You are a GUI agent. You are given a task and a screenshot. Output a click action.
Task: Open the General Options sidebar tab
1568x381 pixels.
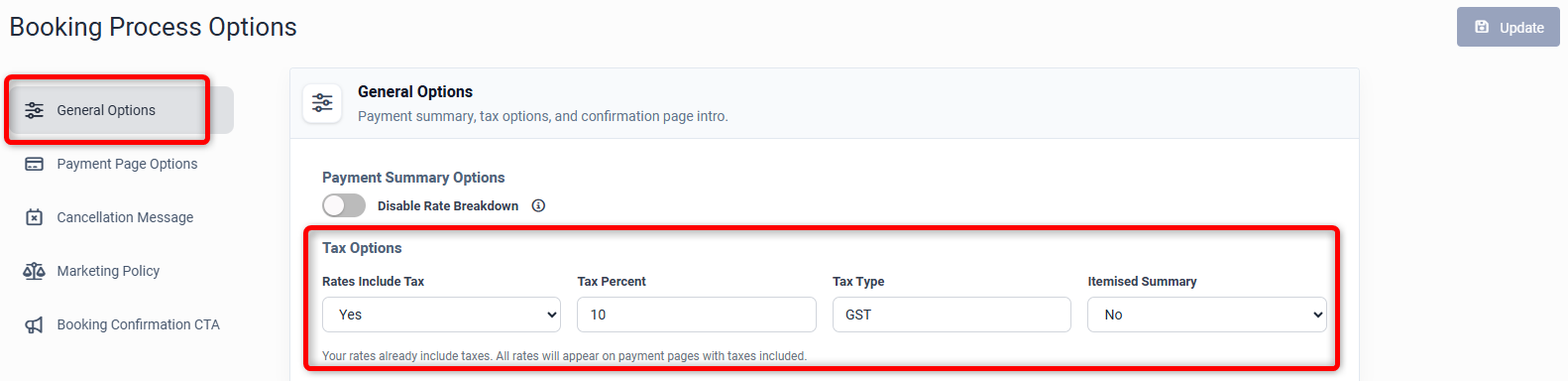click(119, 110)
